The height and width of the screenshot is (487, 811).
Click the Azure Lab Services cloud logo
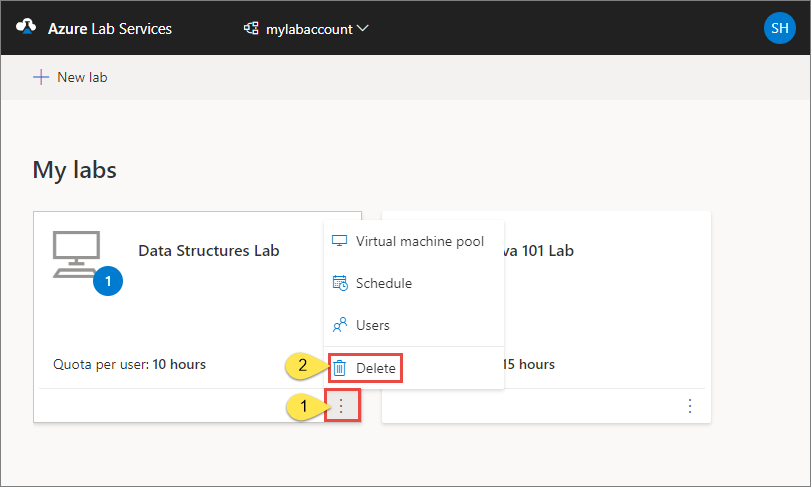pos(26,26)
